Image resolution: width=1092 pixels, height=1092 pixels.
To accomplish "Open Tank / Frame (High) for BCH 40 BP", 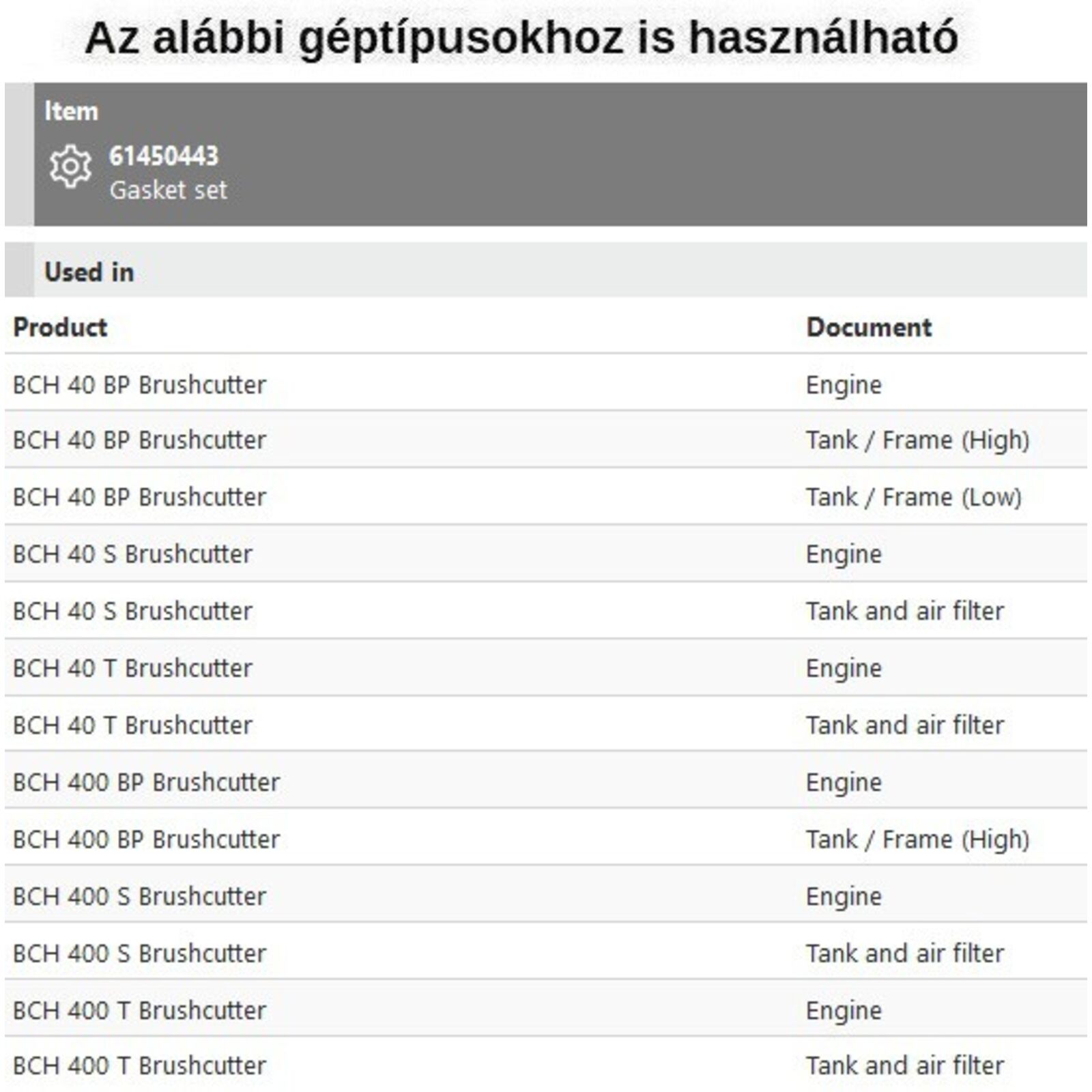I will [917, 440].
